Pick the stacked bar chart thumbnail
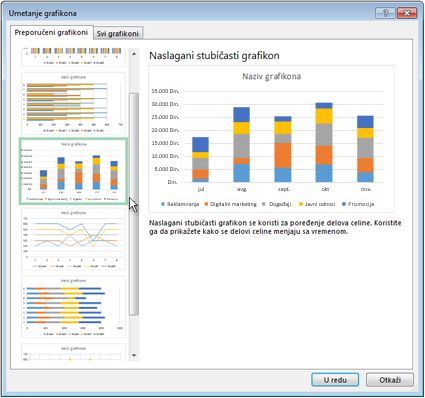The image size is (425, 398). [74, 307]
